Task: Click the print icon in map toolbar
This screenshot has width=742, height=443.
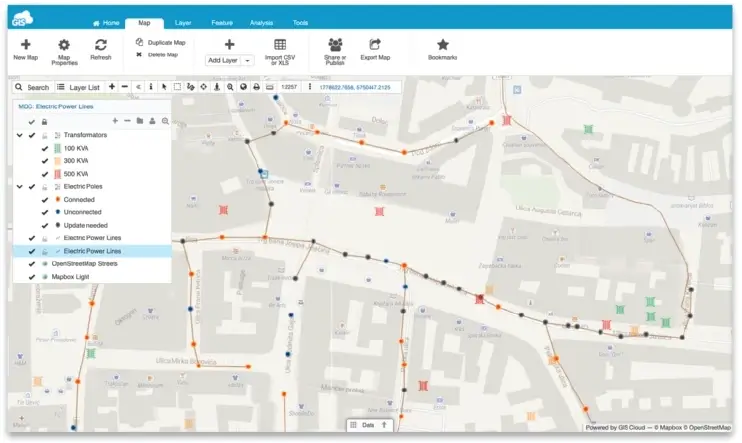Action: [x=256, y=87]
